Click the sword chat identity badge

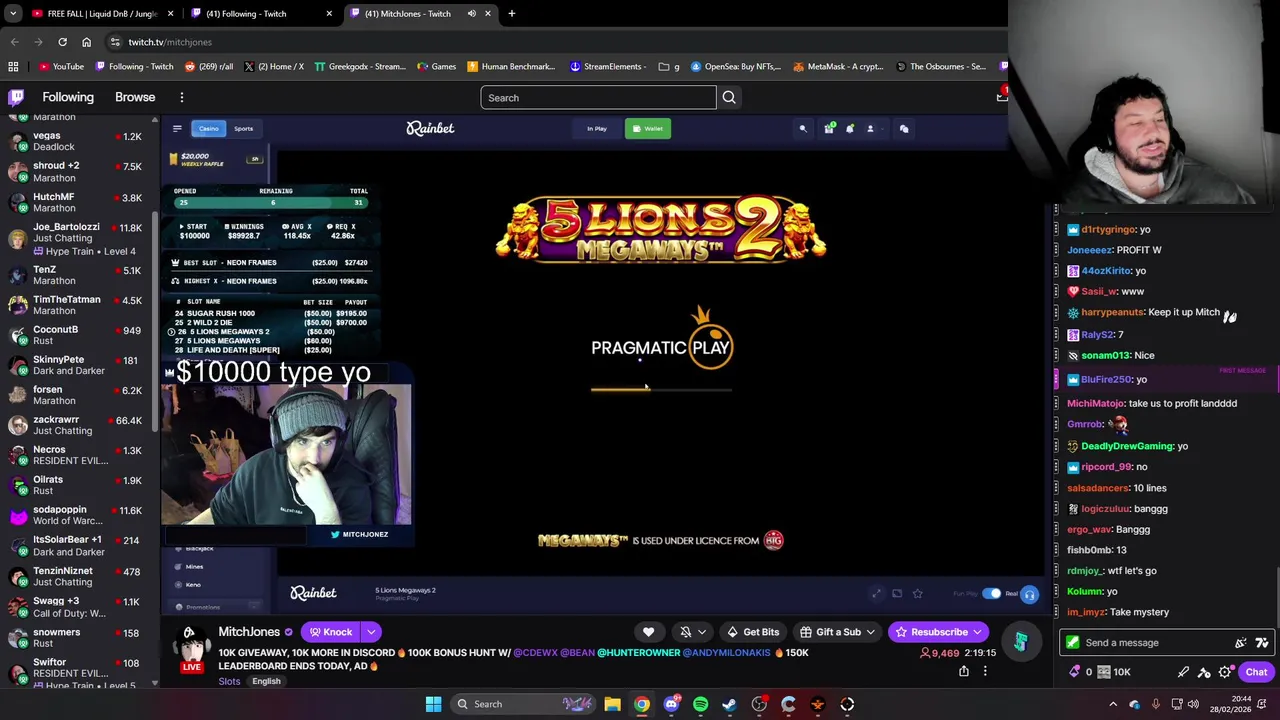click(1072, 643)
